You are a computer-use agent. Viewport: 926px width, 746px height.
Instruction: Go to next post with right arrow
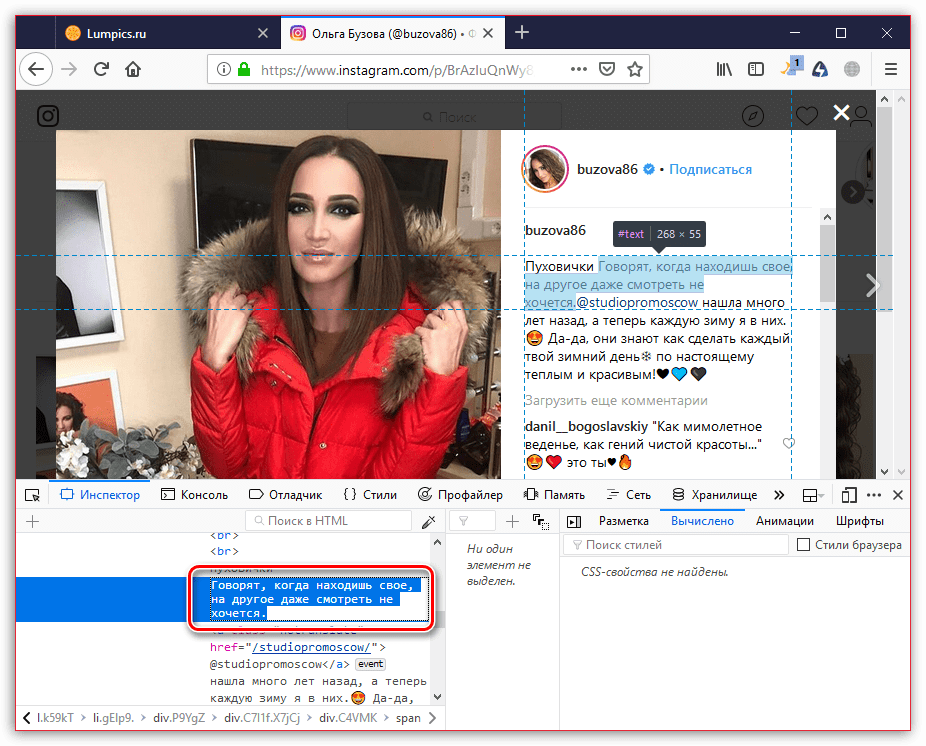click(872, 286)
